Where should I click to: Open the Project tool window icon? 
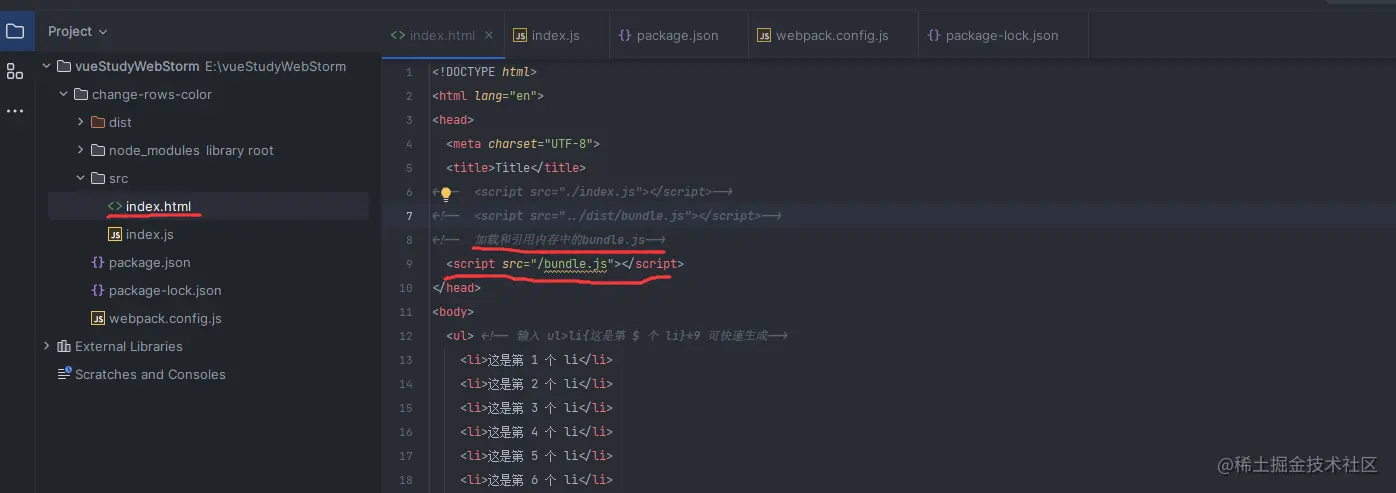point(15,31)
